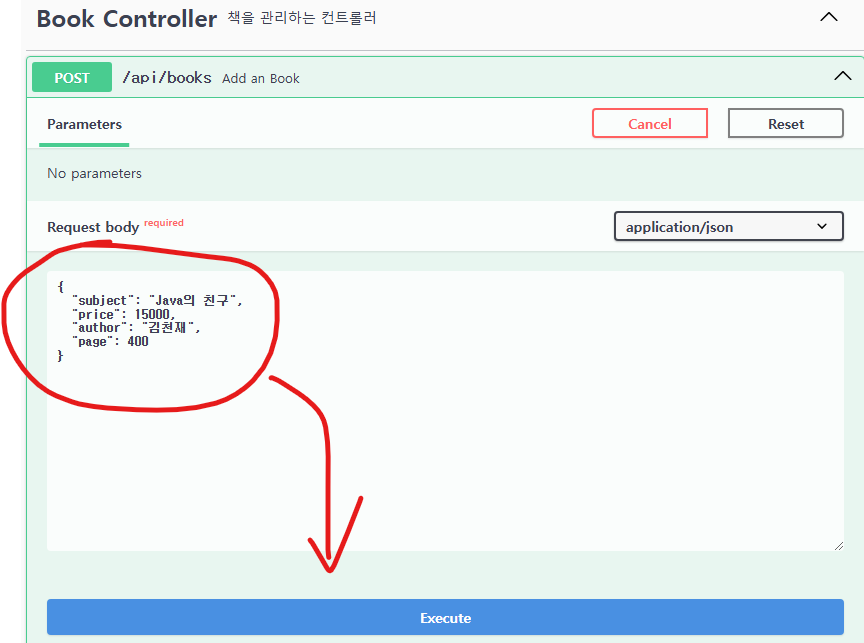Click the 'author' line in JSON
864x643 pixels.
(136, 327)
